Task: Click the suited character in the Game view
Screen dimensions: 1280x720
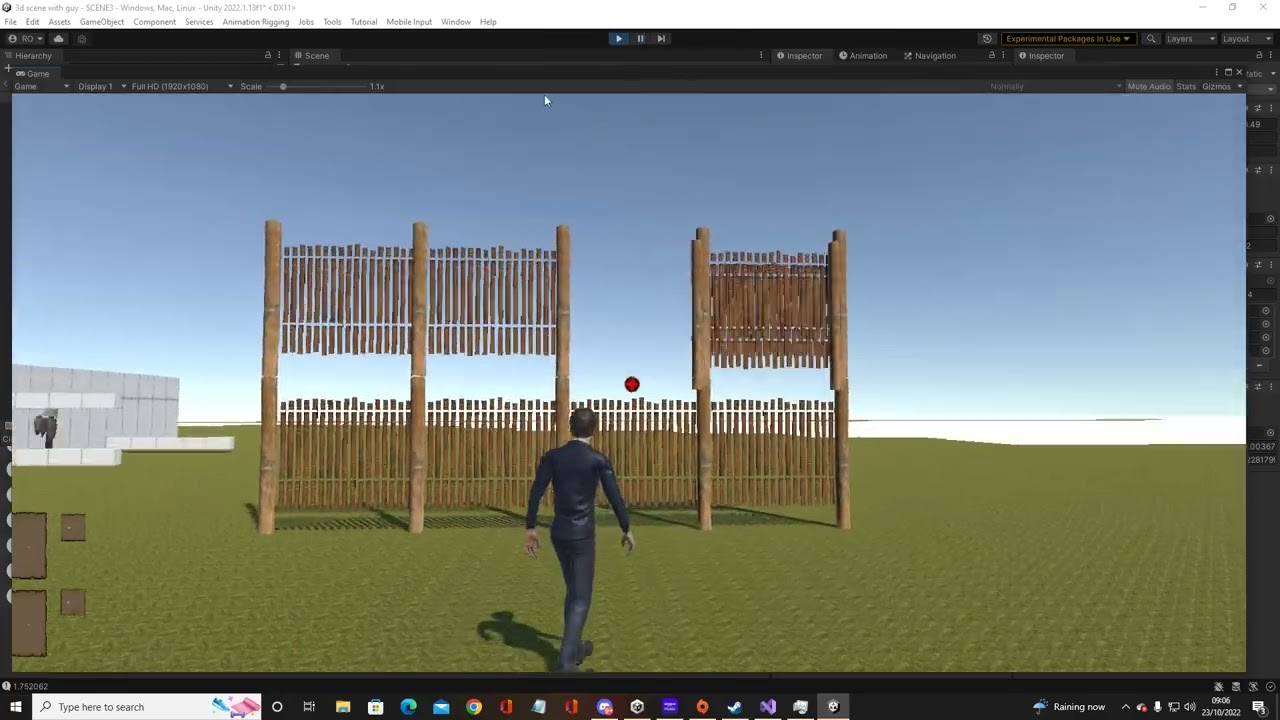Action: 578,540
